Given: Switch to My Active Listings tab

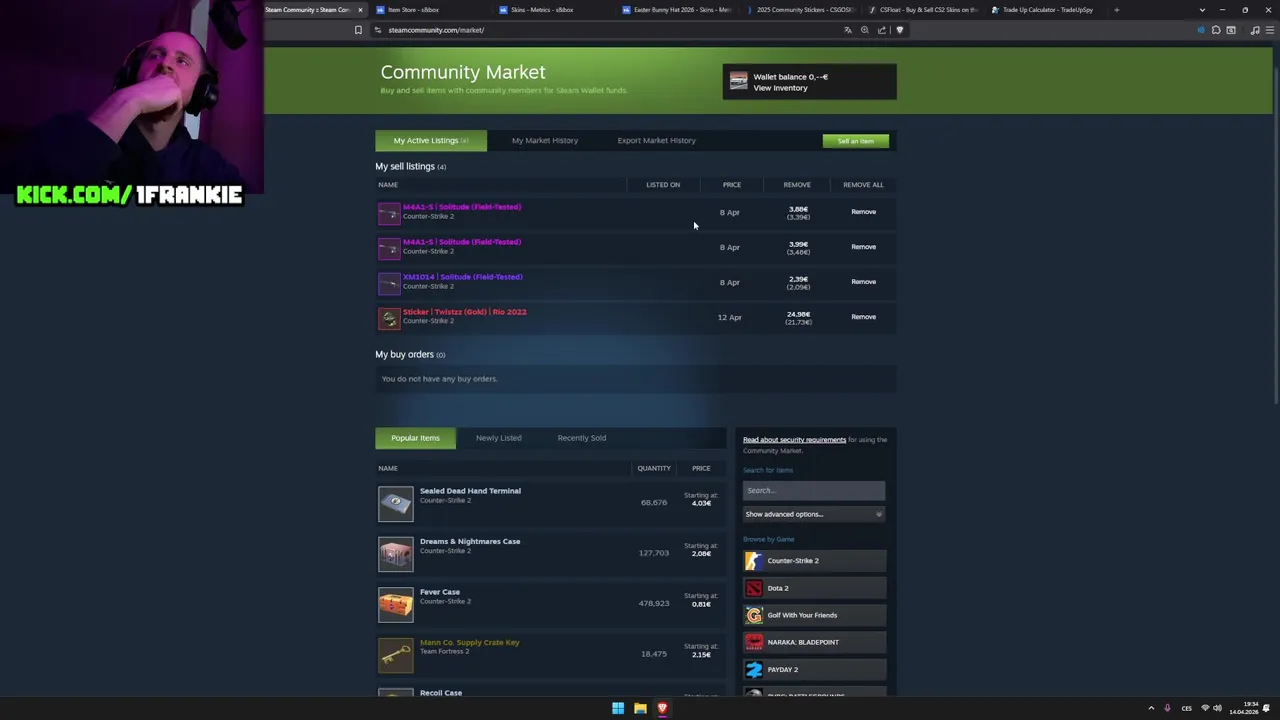Looking at the screenshot, I should 431,141.
